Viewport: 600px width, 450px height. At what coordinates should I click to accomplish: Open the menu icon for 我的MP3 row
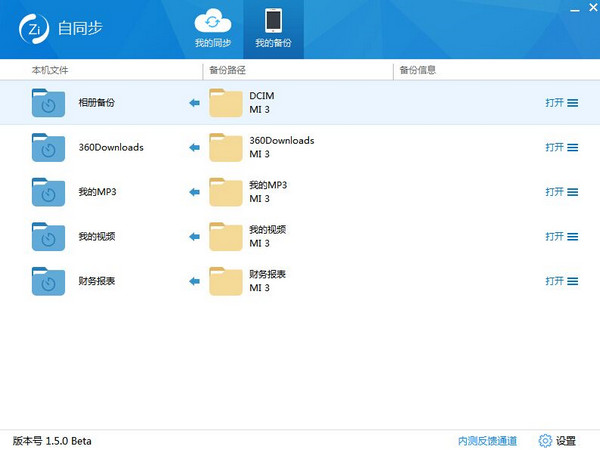[x=573, y=192]
